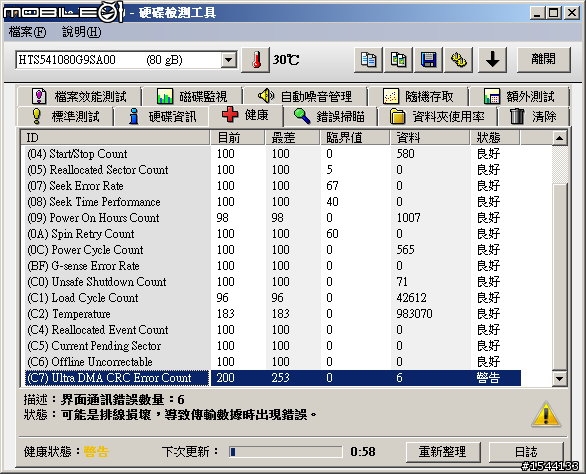This screenshot has width=586, height=474.
Task: Select the 健康 tab
Action: [x=246, y=115]
